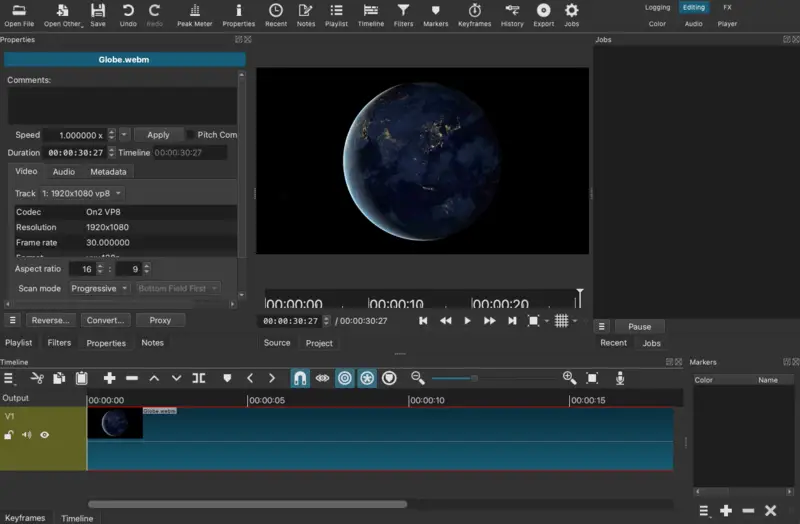
Task: Open the speed presets dropdown arrow
Action: 124,135
